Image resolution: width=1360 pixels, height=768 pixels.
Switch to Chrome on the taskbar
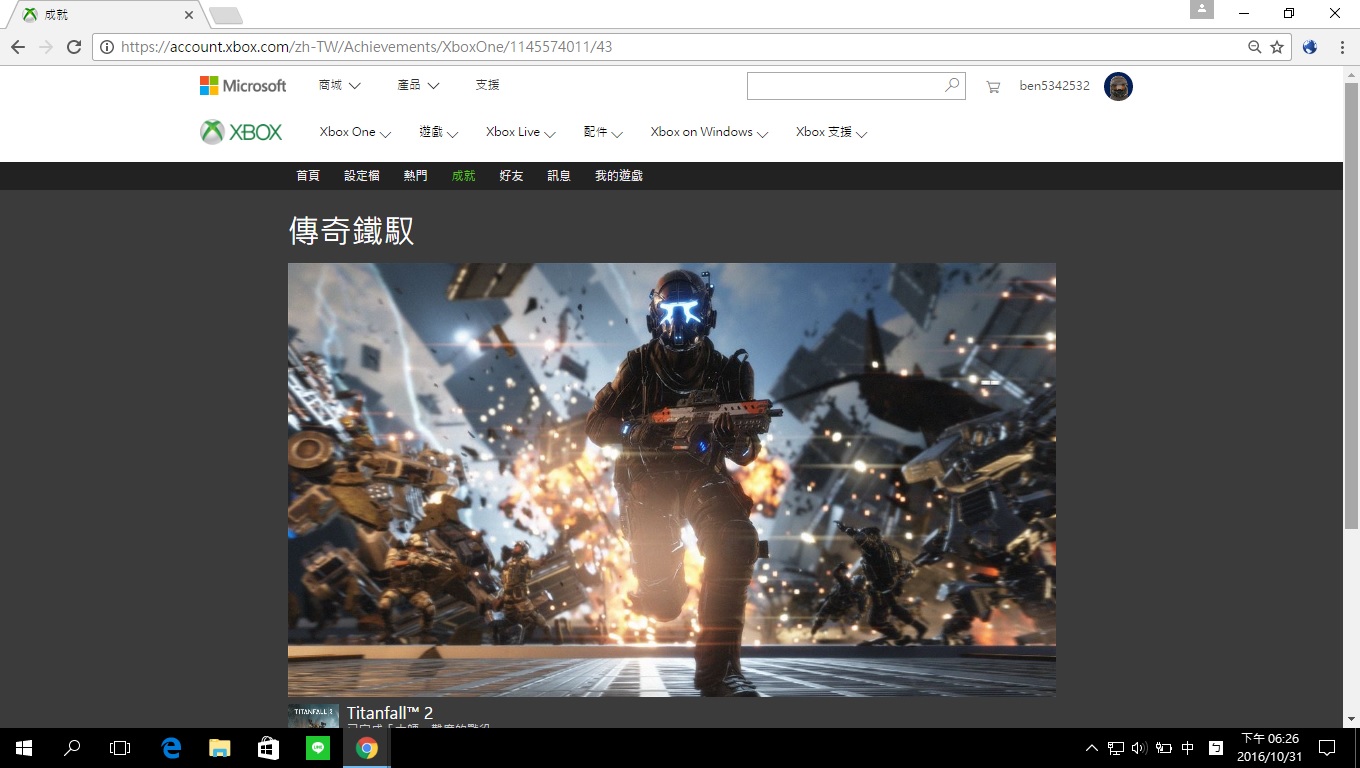coord(366,748)
